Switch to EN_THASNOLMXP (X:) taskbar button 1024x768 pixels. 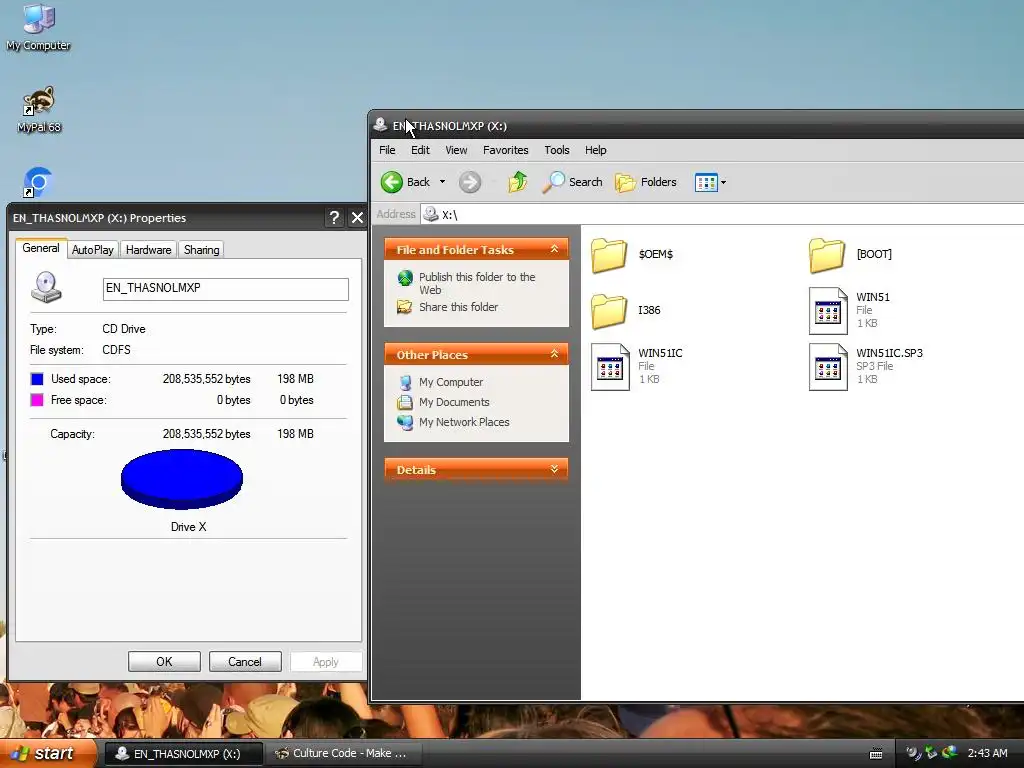184,754
